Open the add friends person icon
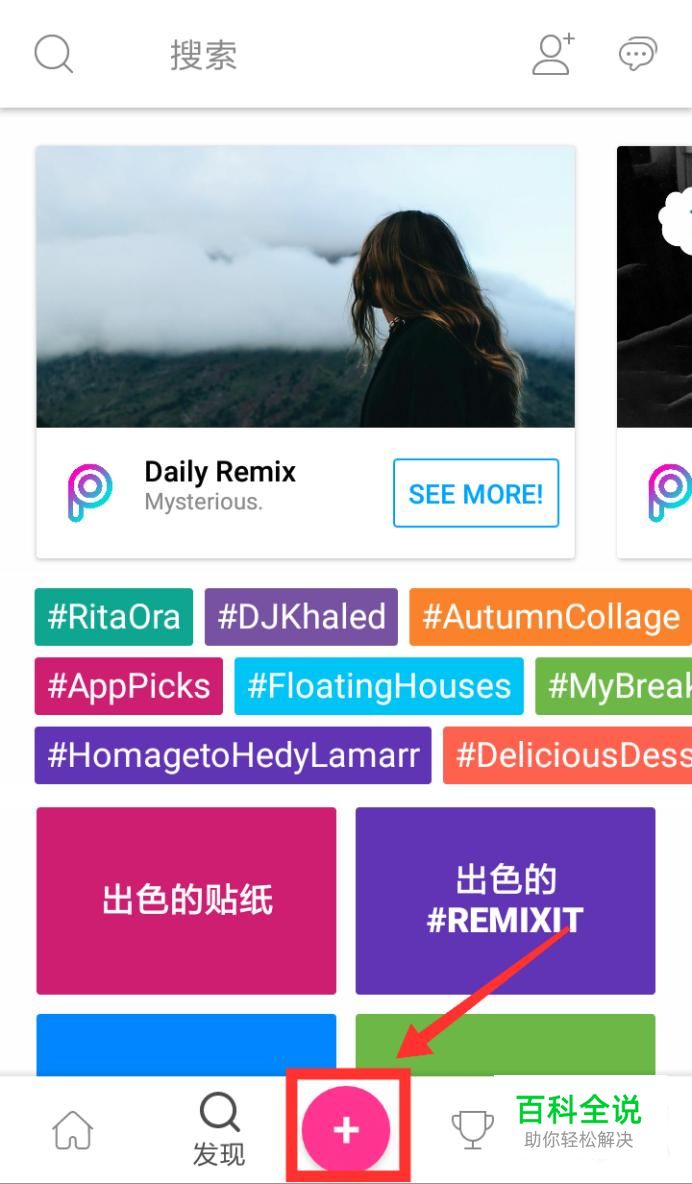692x1184 pixels. click(554, 54)
